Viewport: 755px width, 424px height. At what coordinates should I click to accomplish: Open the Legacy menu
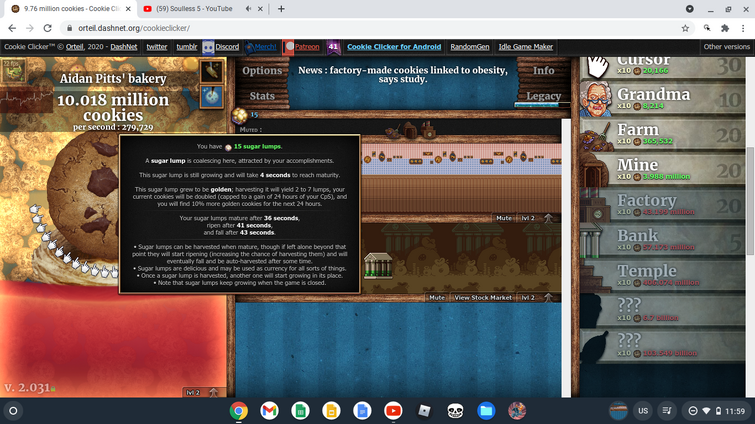[x=544, y=96]
